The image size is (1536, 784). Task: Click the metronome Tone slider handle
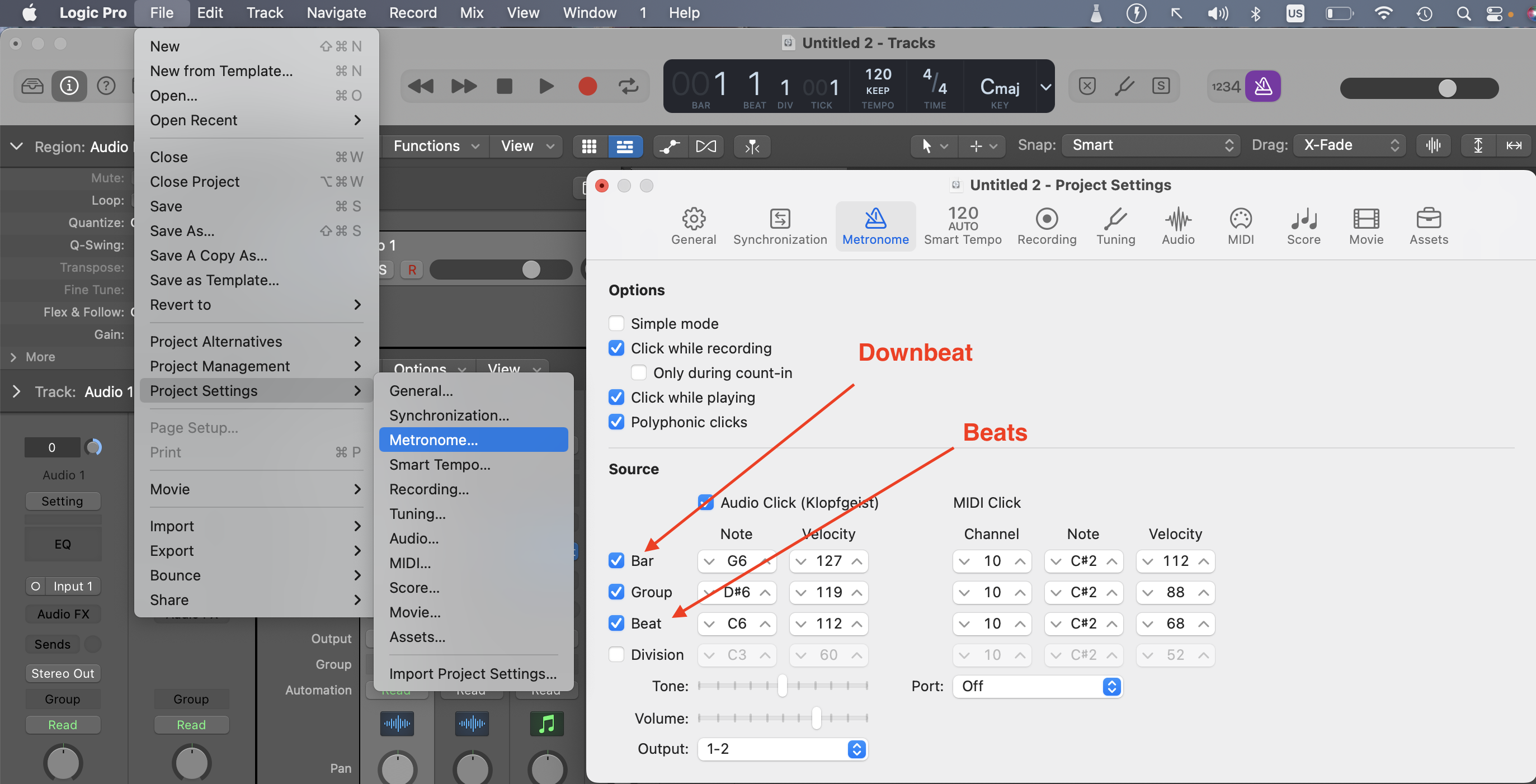[782, 686]
